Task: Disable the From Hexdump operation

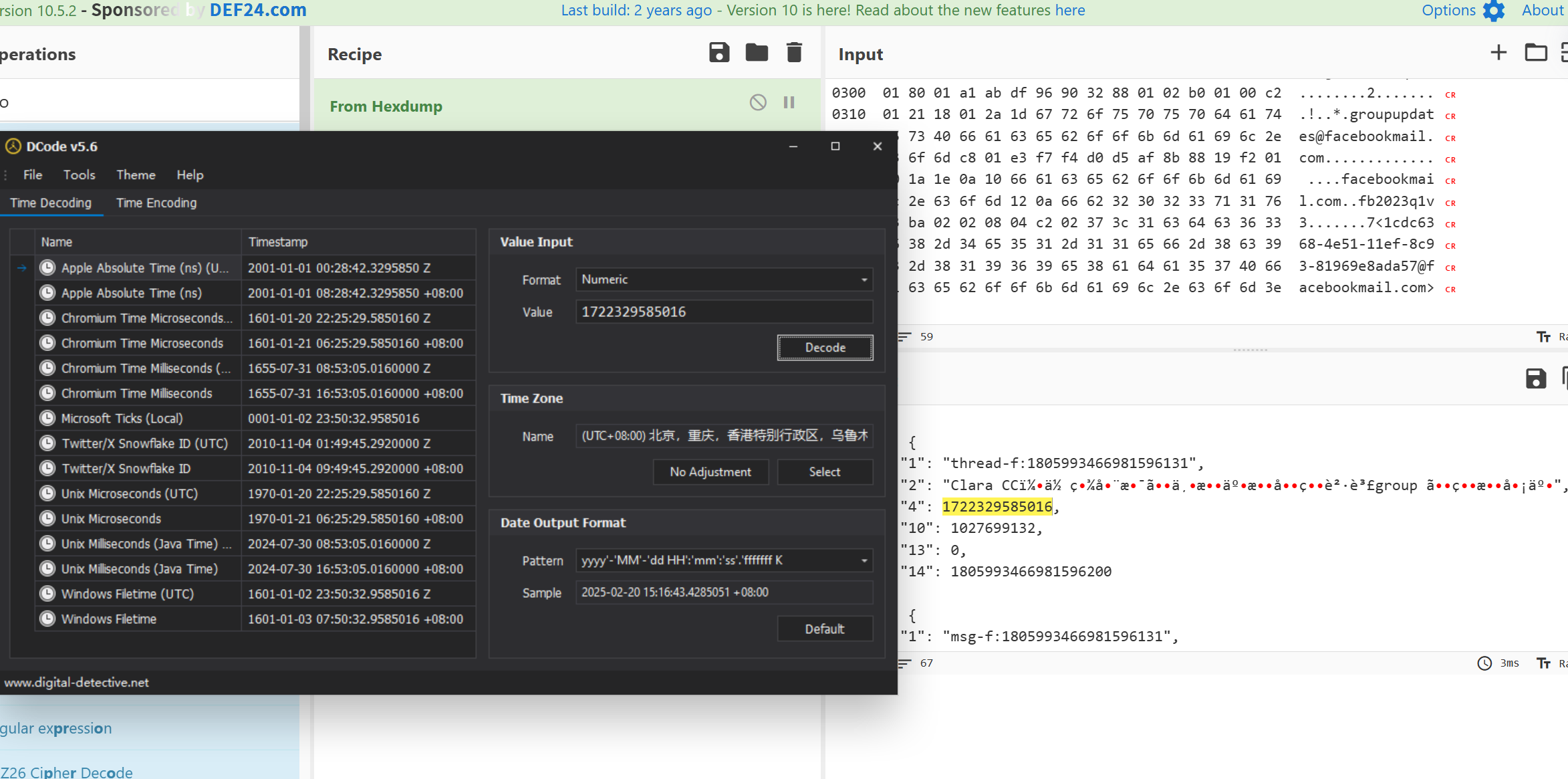Action: click(758, 102)
